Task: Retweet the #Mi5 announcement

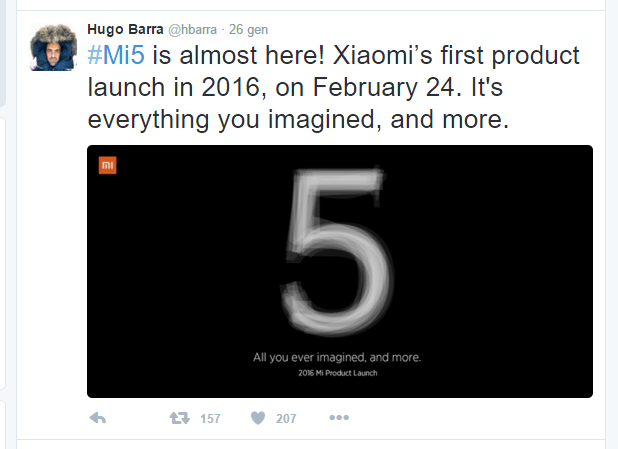Action: coord(180,418)
